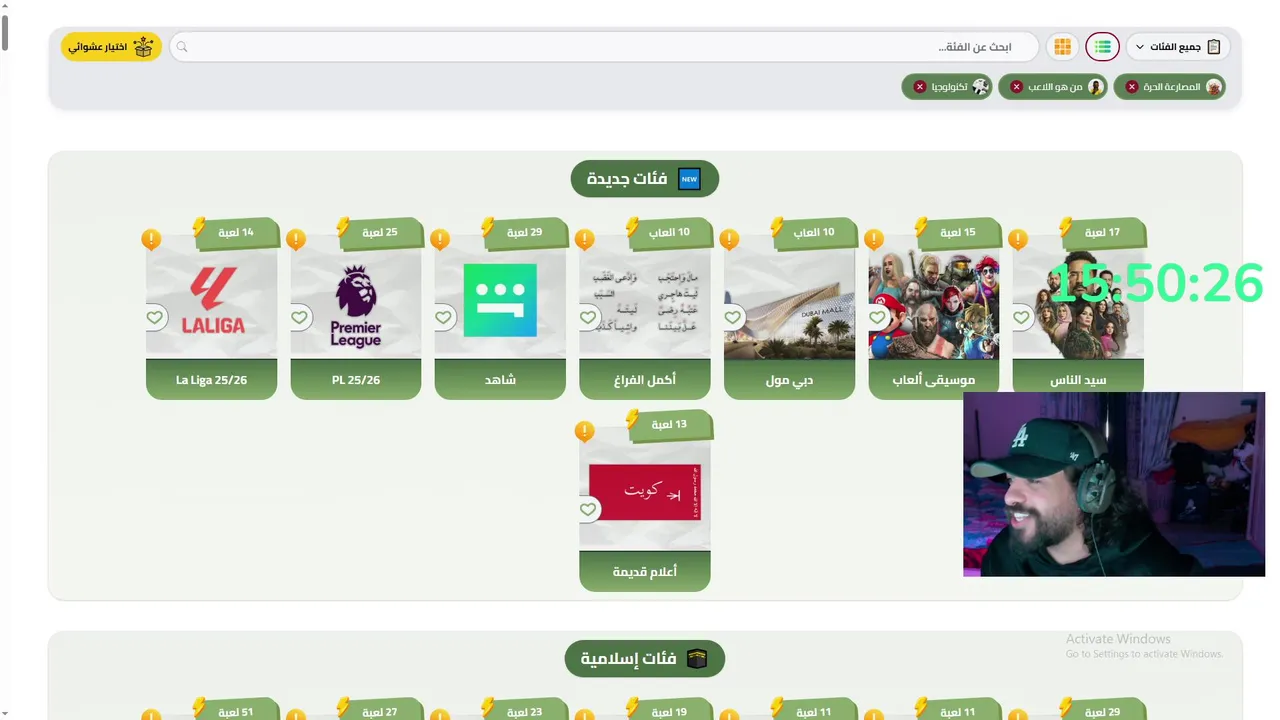This screenshot has width=1280, height=720.
Task: Select the موسيقى ألعاب category label
Action: (x=934, y=380)
